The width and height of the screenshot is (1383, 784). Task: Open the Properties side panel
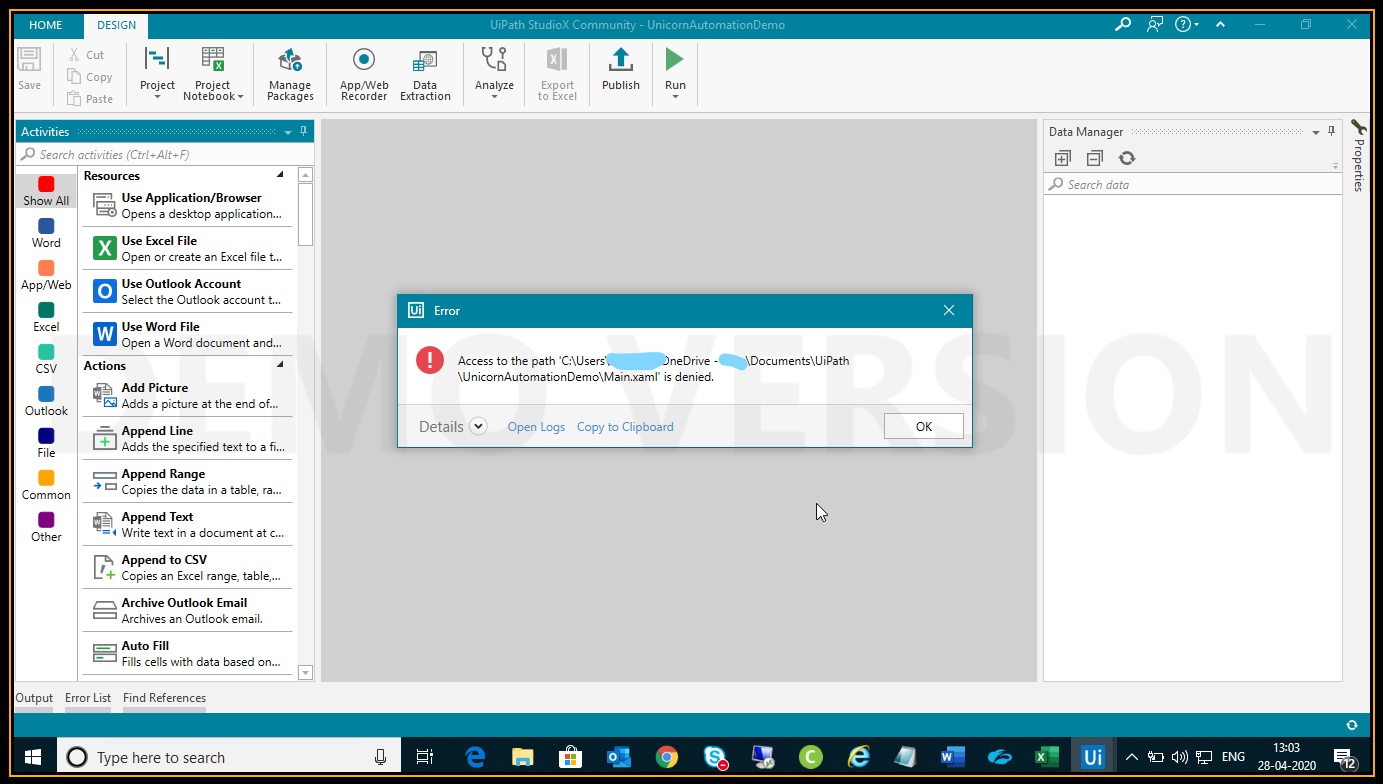(1358, 157)
